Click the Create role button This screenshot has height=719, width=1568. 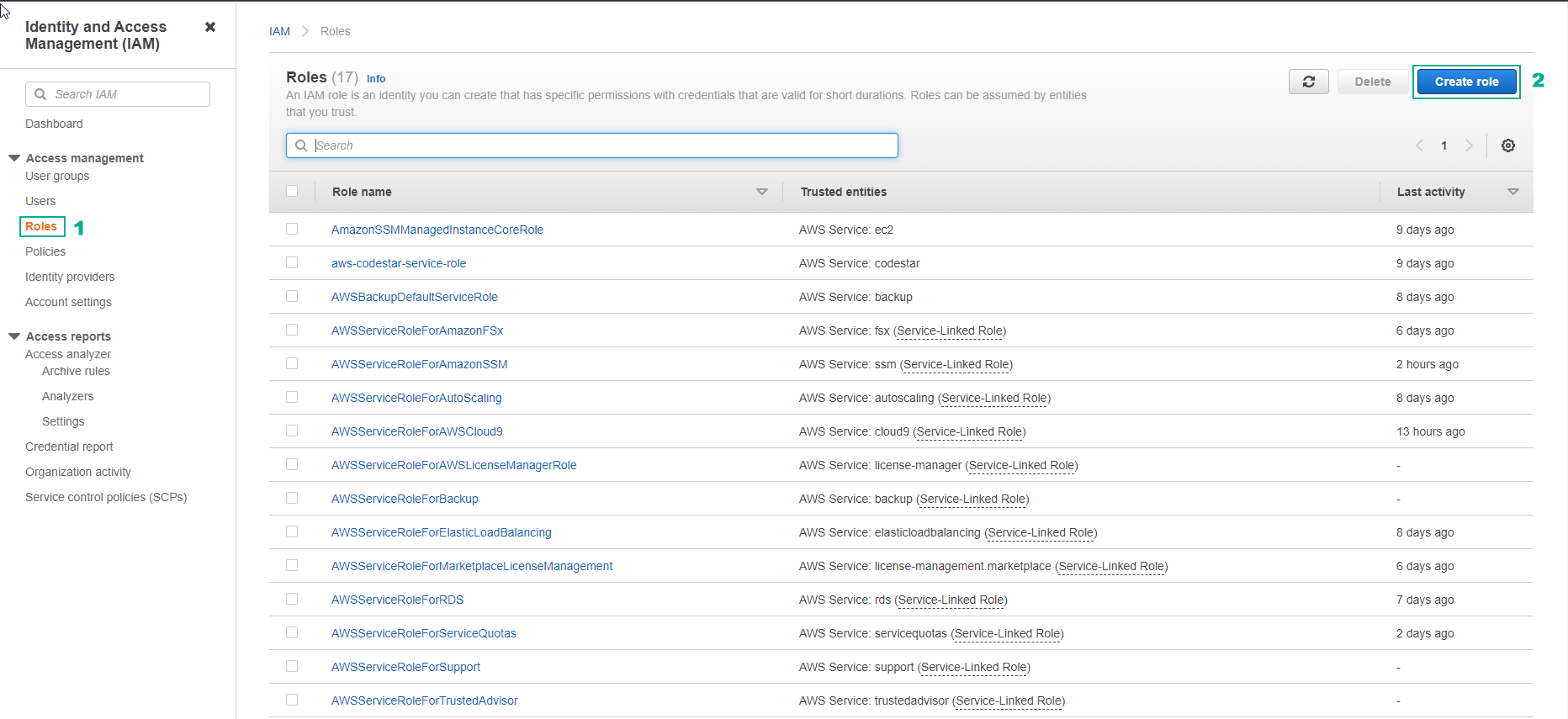[x=1466, y=82]
